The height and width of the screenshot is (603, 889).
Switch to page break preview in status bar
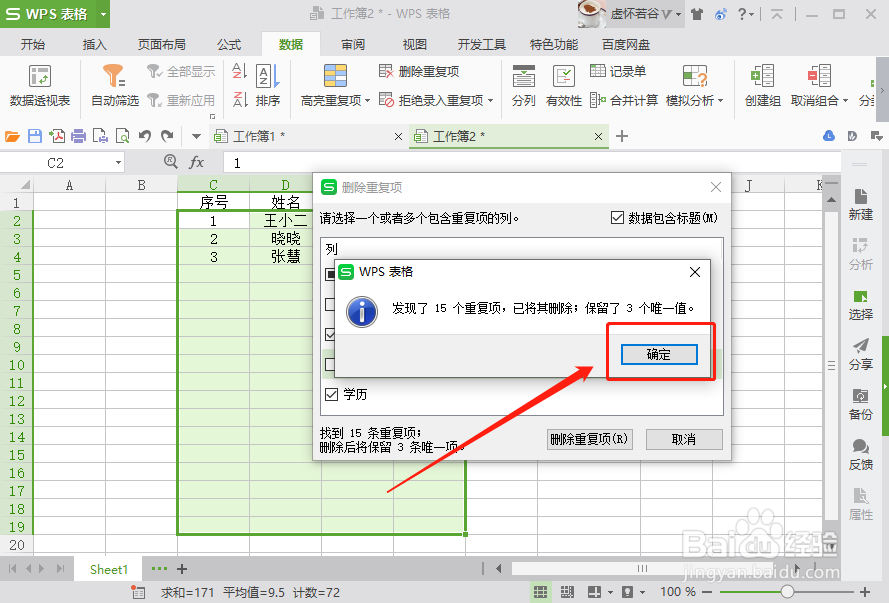(567, 592)
